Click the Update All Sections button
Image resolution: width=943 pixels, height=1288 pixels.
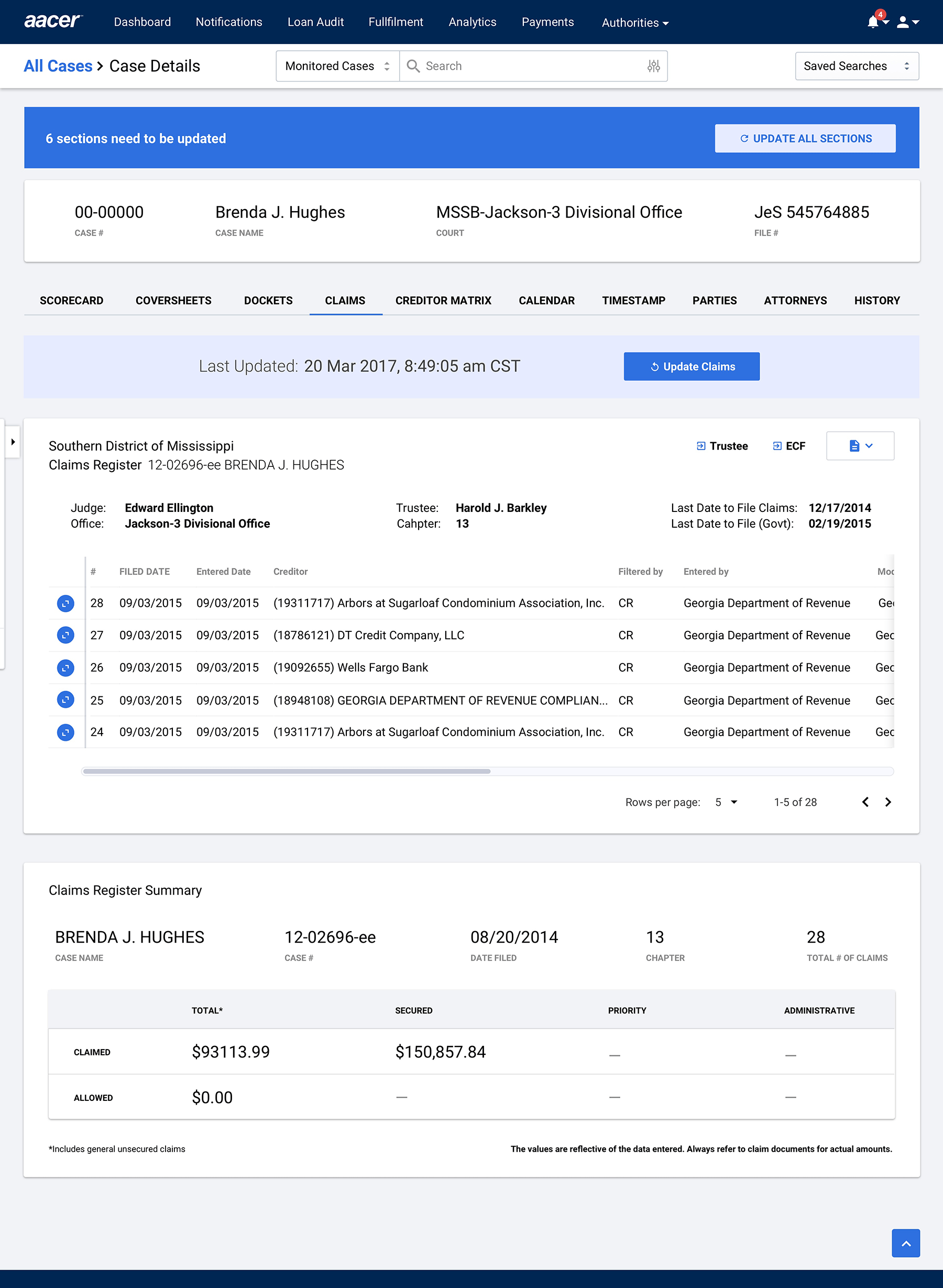[805, 139]
